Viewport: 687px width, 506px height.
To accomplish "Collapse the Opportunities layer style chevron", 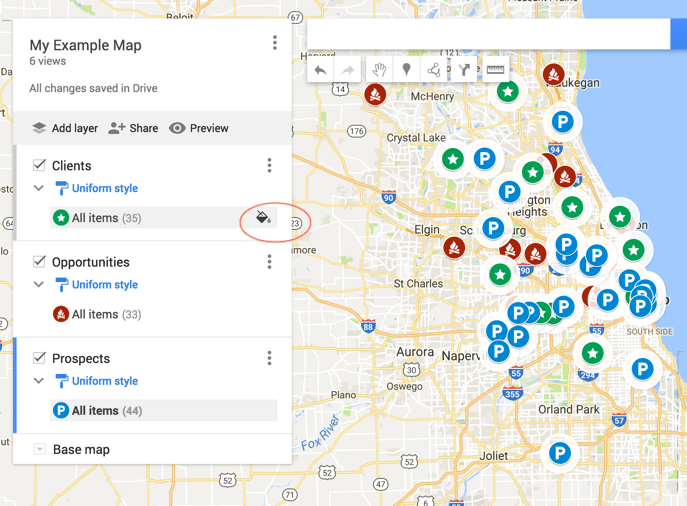I will click(x=39, y=284).
